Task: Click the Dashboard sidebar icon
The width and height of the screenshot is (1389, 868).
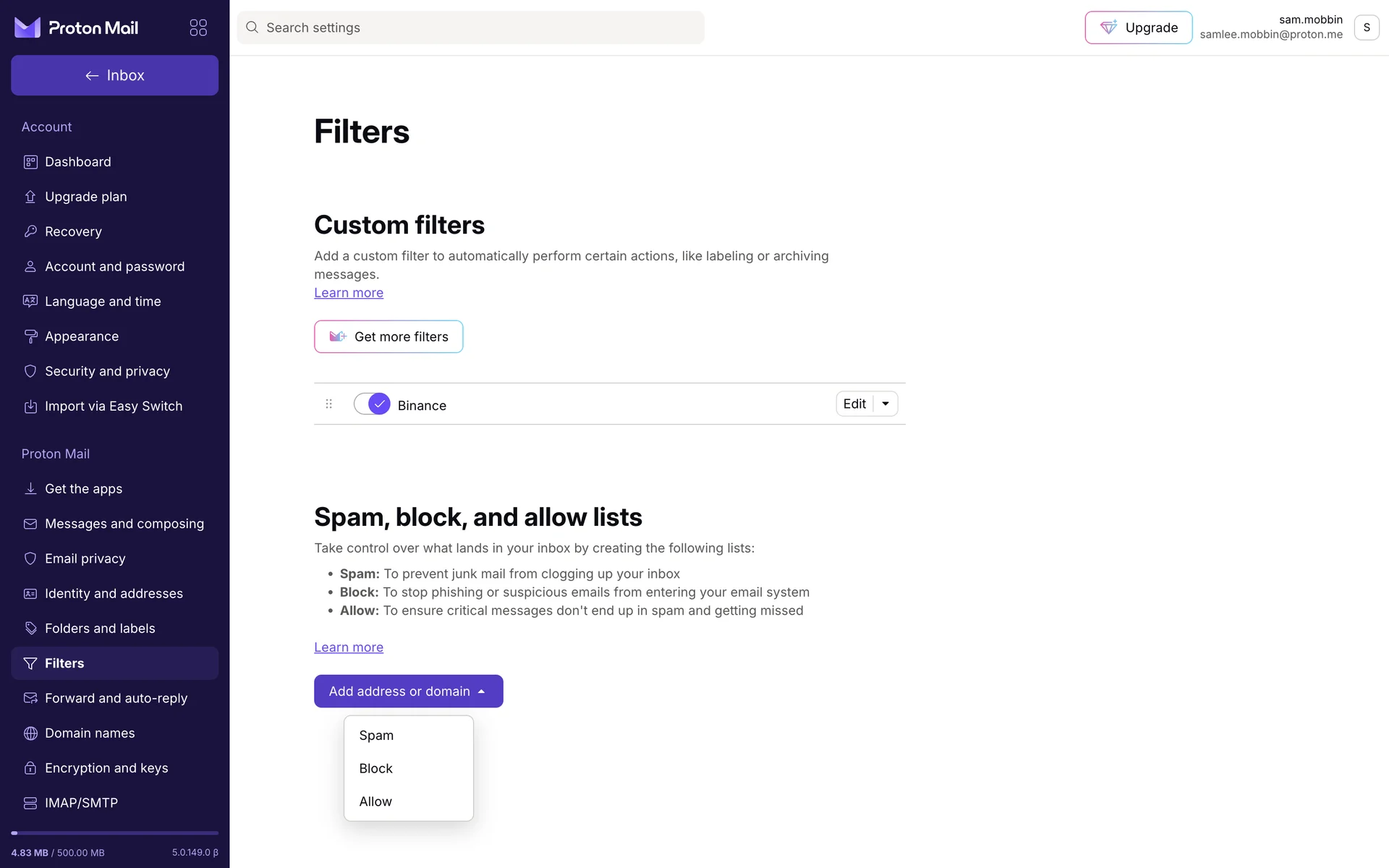Action: point(30,162)
